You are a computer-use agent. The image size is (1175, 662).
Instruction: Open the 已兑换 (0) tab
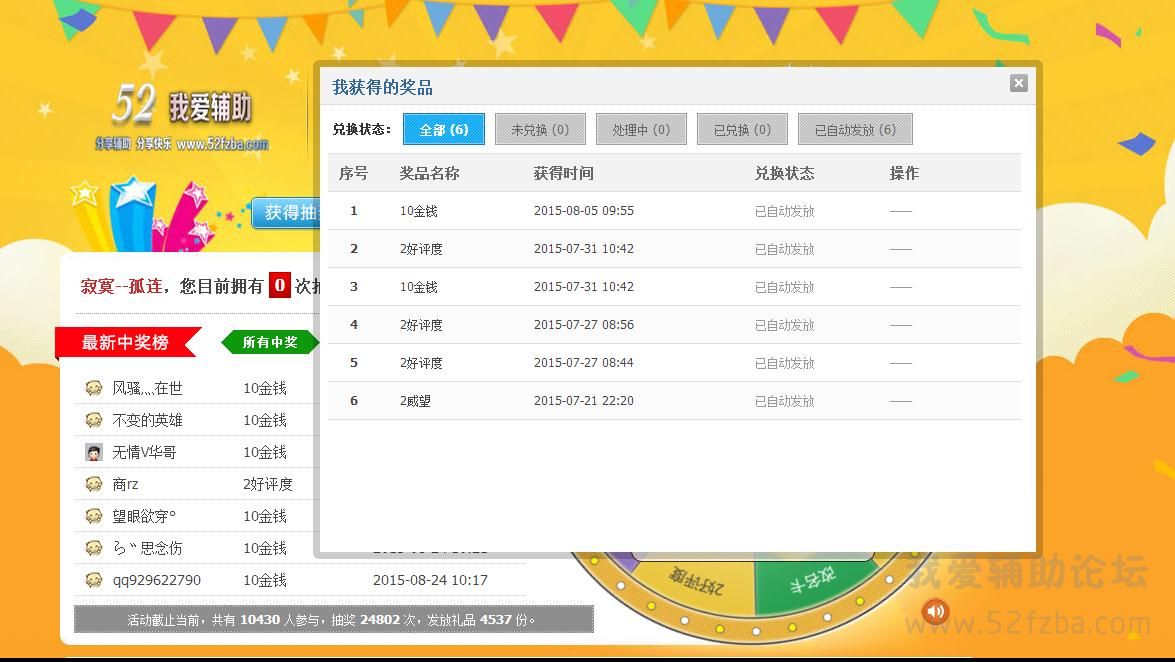742,129
